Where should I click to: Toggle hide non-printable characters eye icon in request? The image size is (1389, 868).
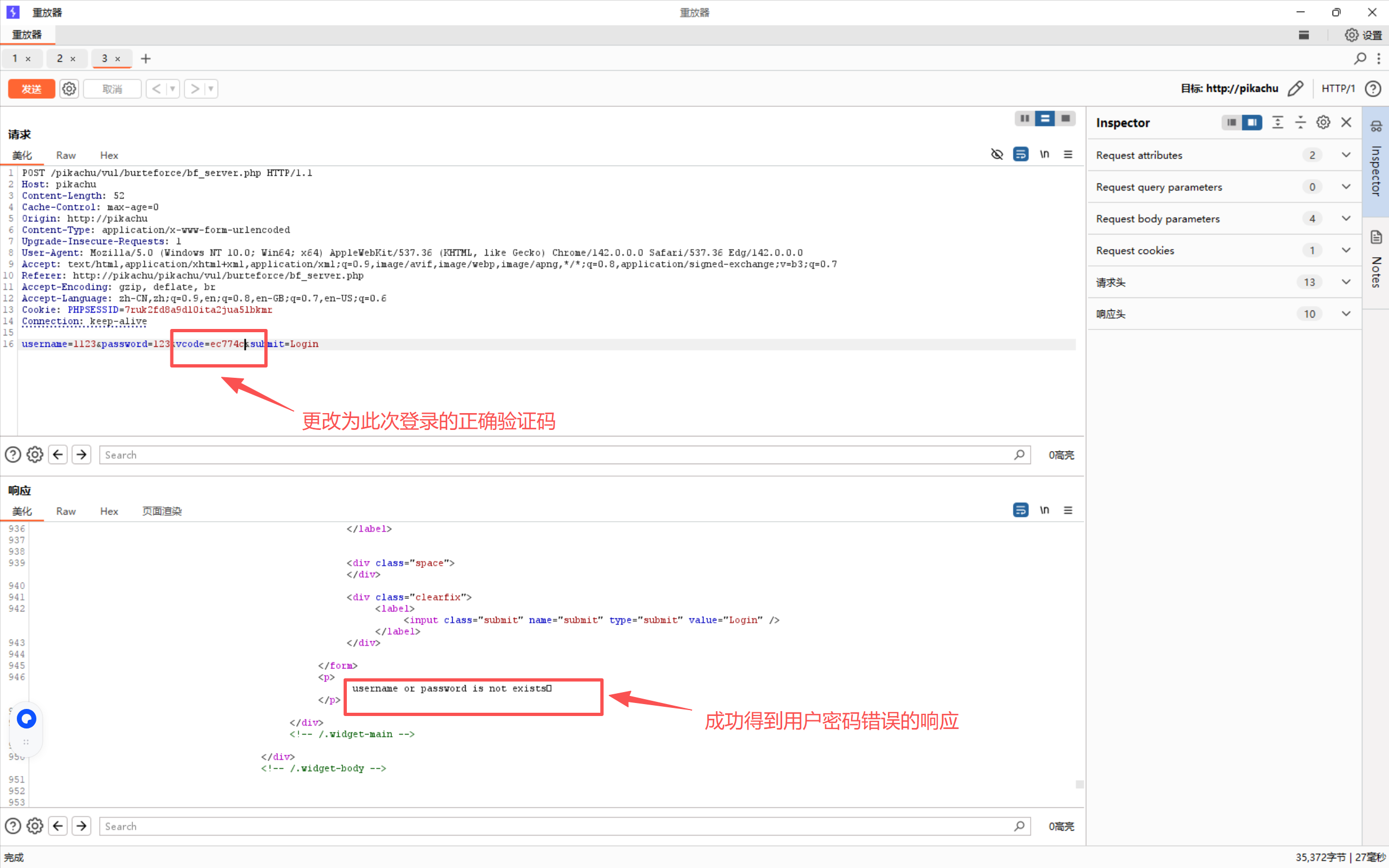pyautogui.click(x=997, y=154)
